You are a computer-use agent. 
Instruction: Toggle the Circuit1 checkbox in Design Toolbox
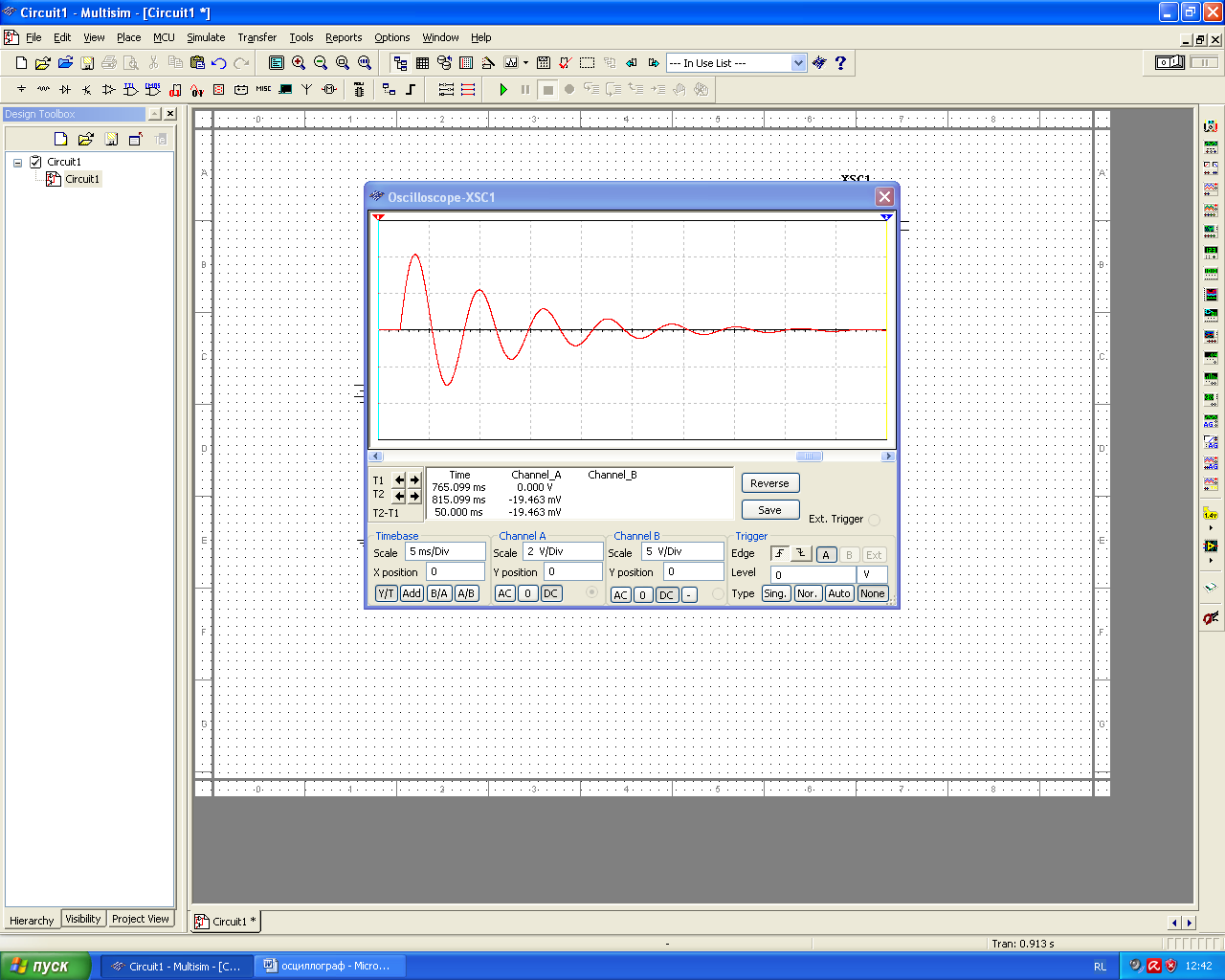click(35, 162)
